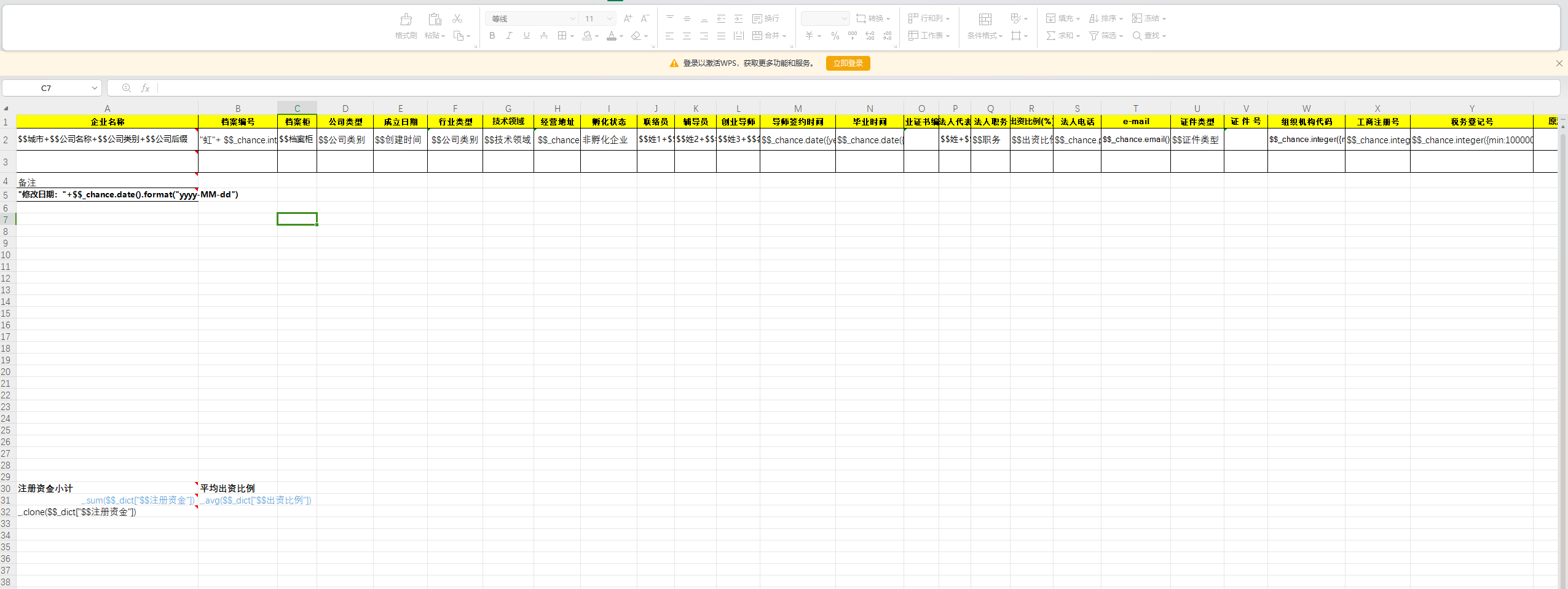Toggle Wrap text (换行)
The width and height of the screenshot is (1568, 589).
(x=766, y=18)
